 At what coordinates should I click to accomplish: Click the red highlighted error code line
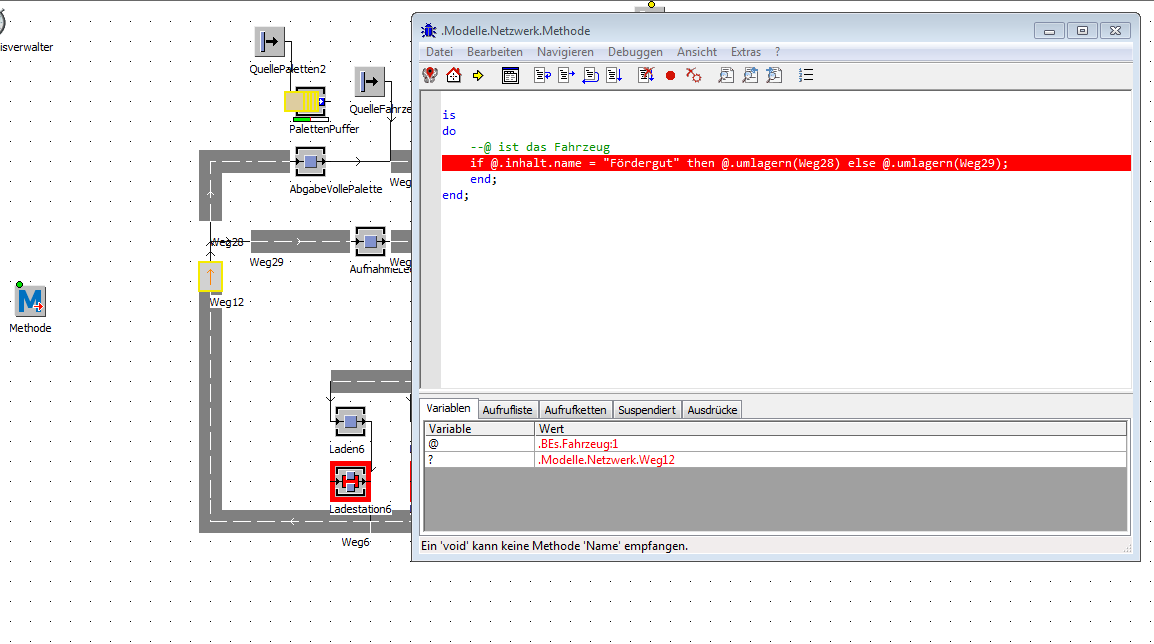(x=786, y=163)
